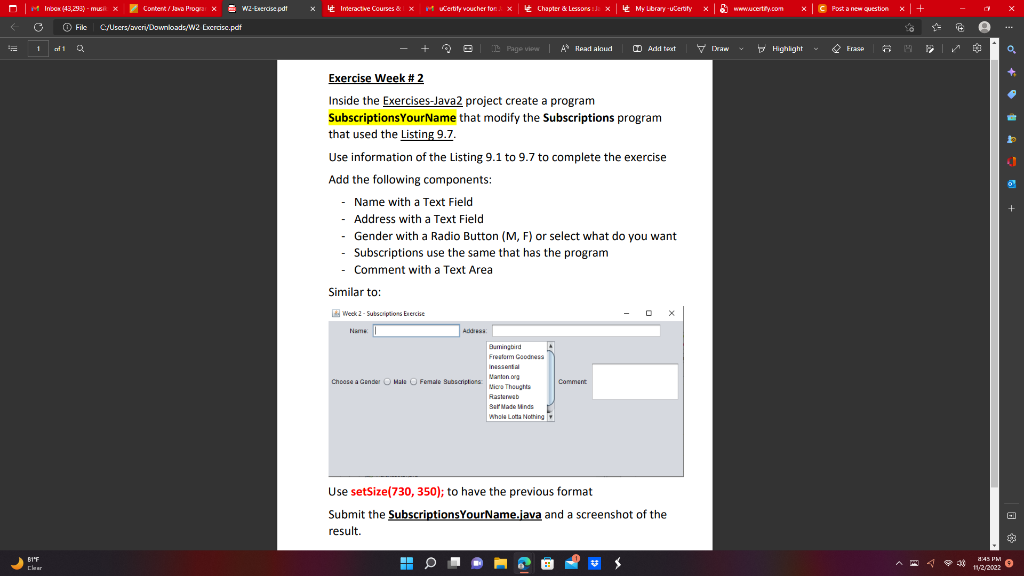
Task: Open Dropbox from the taskbar
Action: click(594, 563)
